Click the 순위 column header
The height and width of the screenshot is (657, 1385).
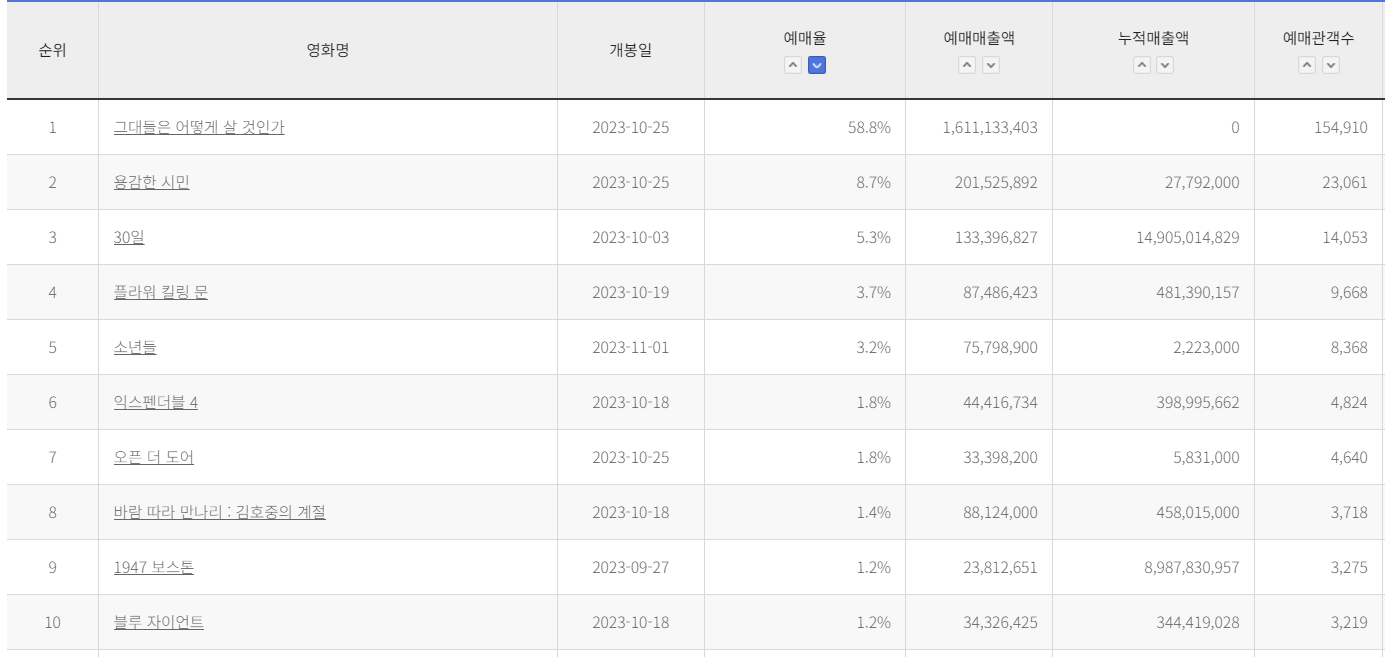[52, 50]
